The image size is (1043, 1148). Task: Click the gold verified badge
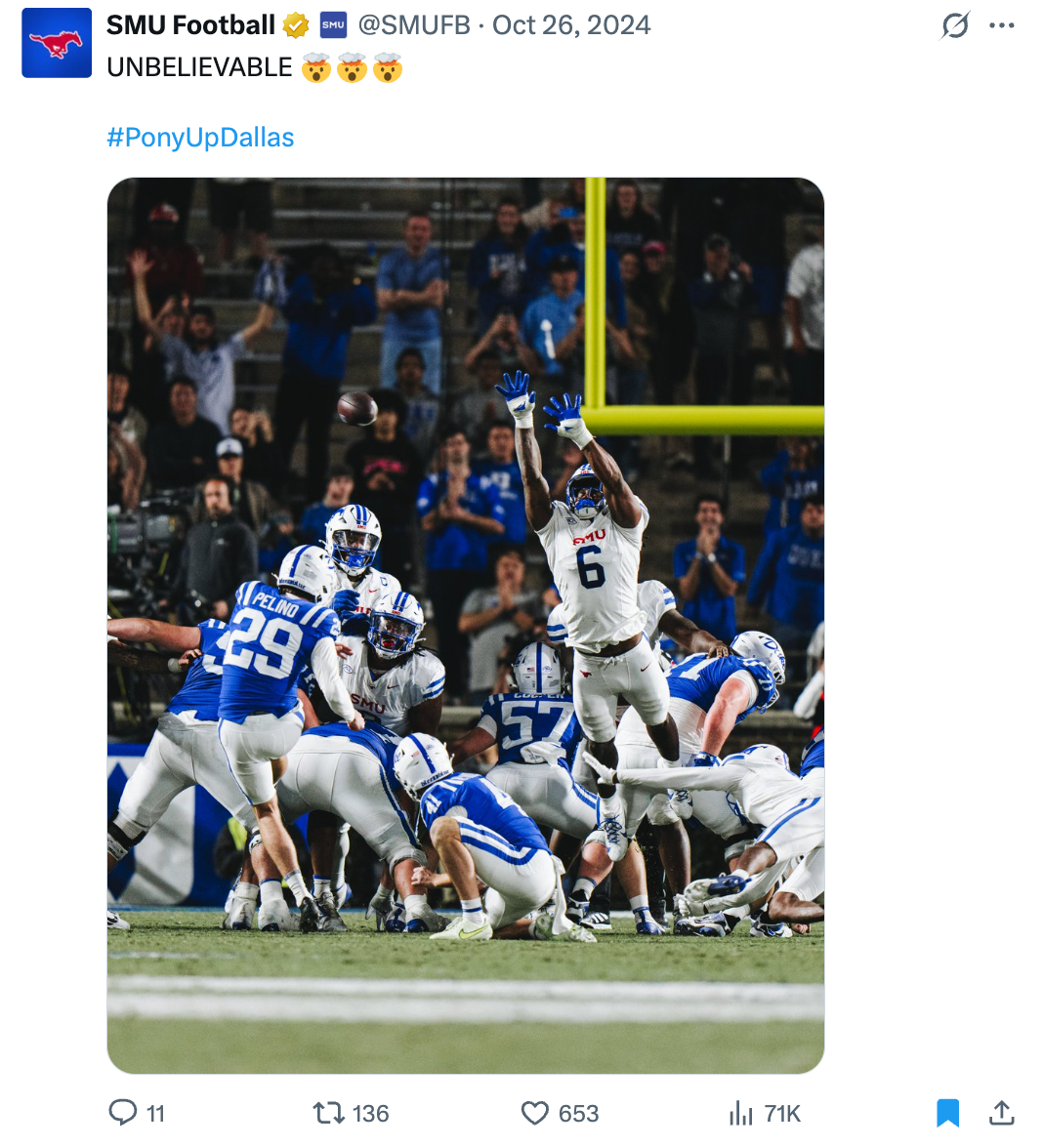tap(295, 26)
